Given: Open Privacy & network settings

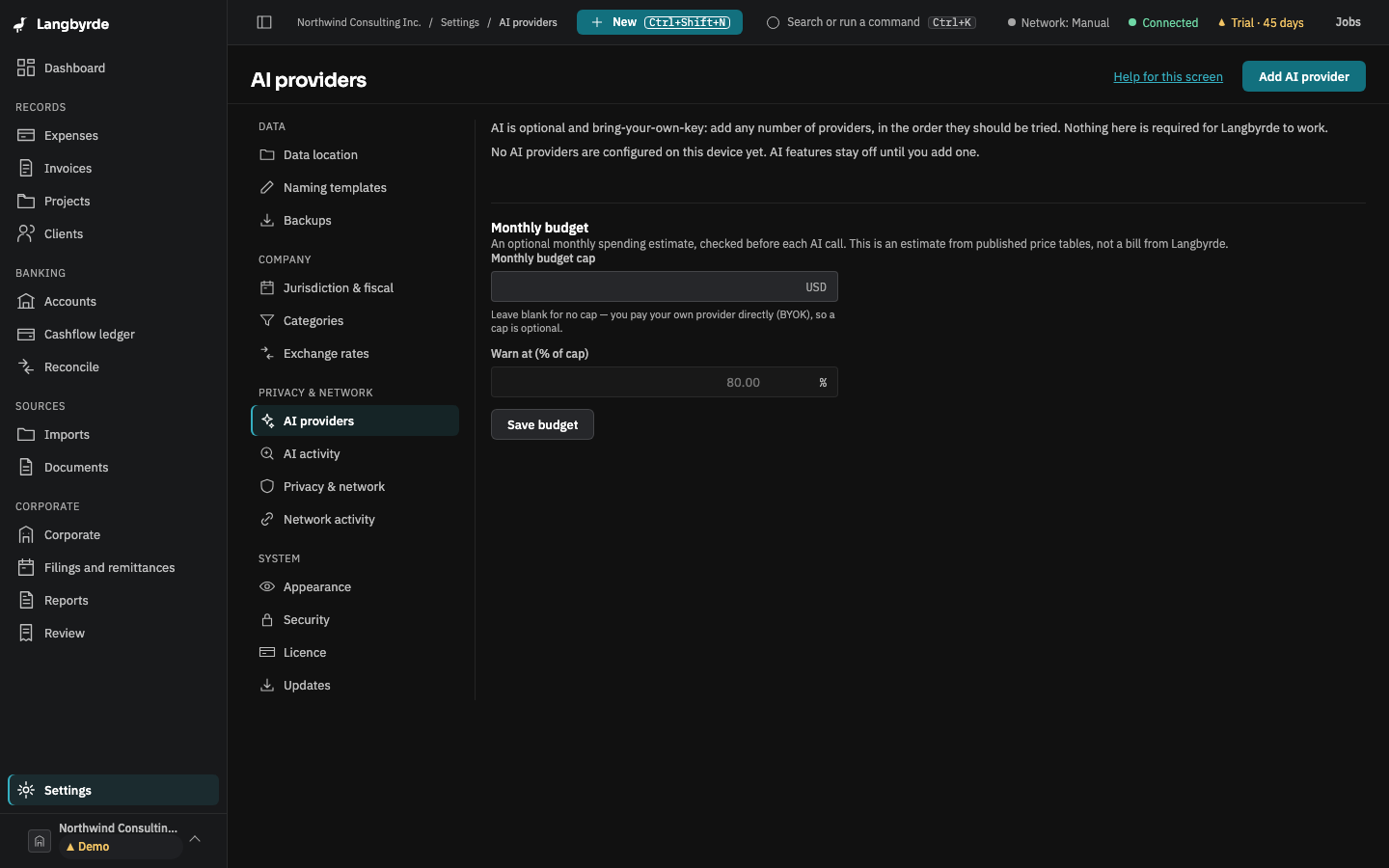Looking at the screenshot, I should (x=355, y=486).
